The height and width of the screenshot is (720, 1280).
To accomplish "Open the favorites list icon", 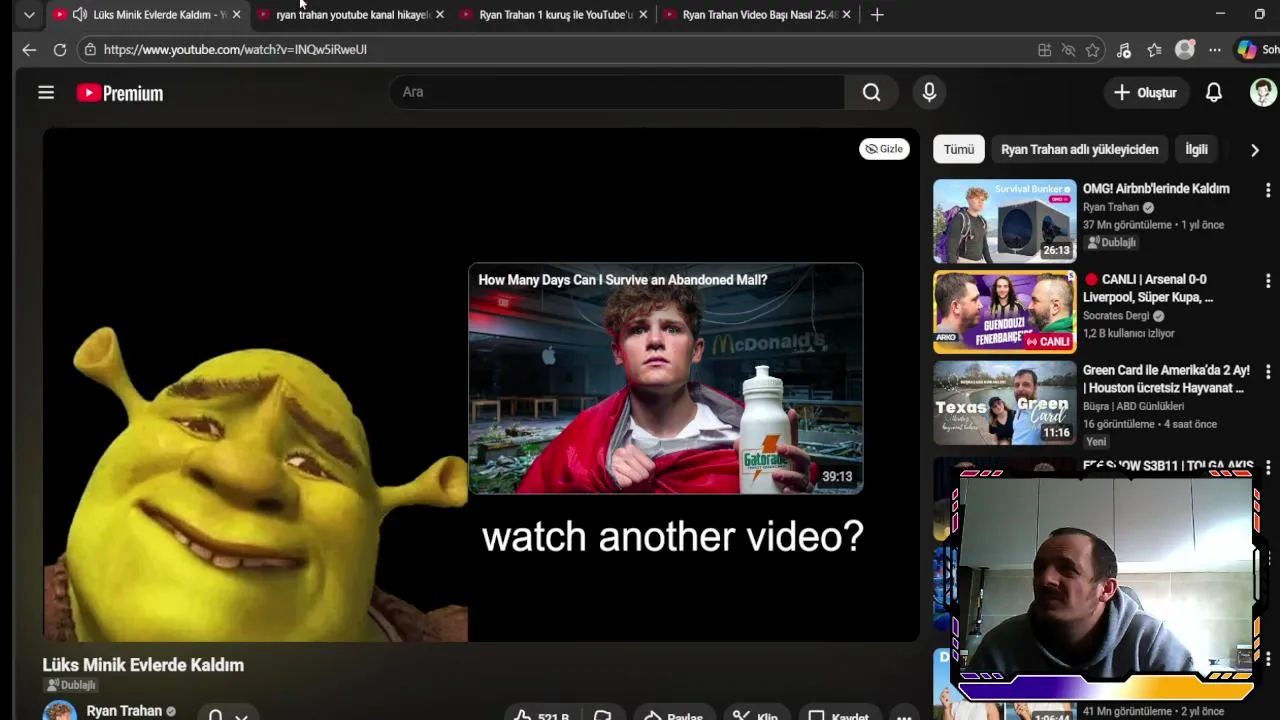I will tap(1154, 50).
